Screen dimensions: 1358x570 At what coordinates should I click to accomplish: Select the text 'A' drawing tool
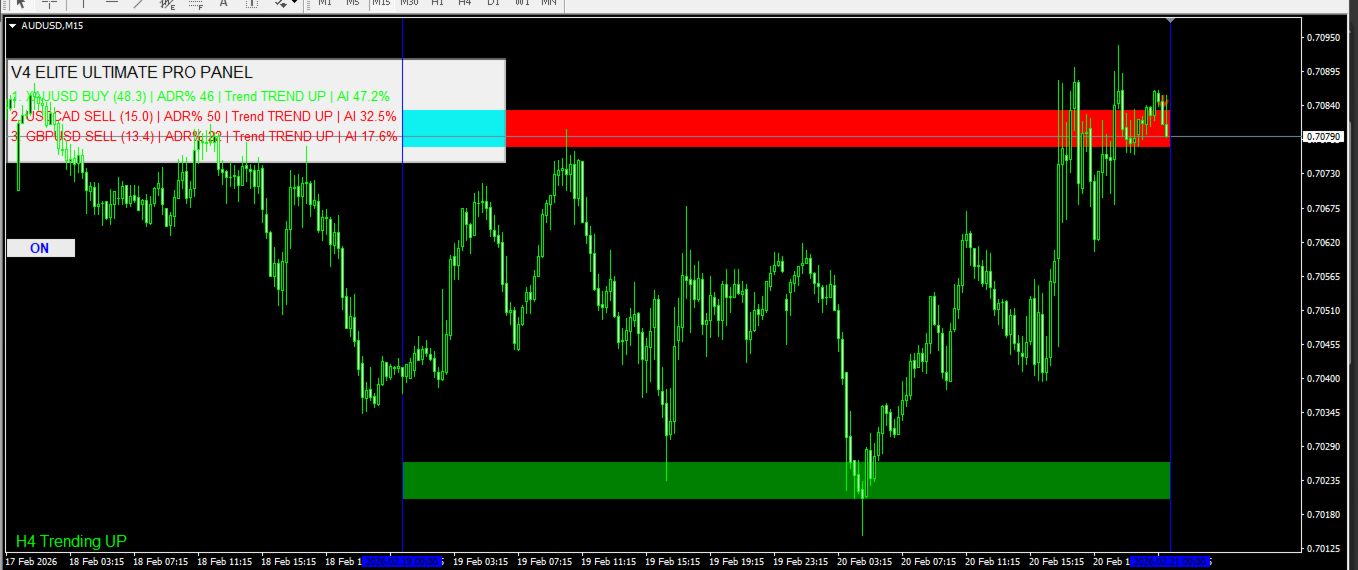tap(223, 3)
